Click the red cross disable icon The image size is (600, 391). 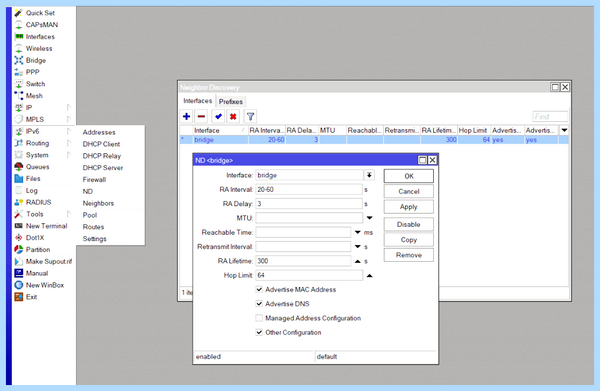point(233,116)
